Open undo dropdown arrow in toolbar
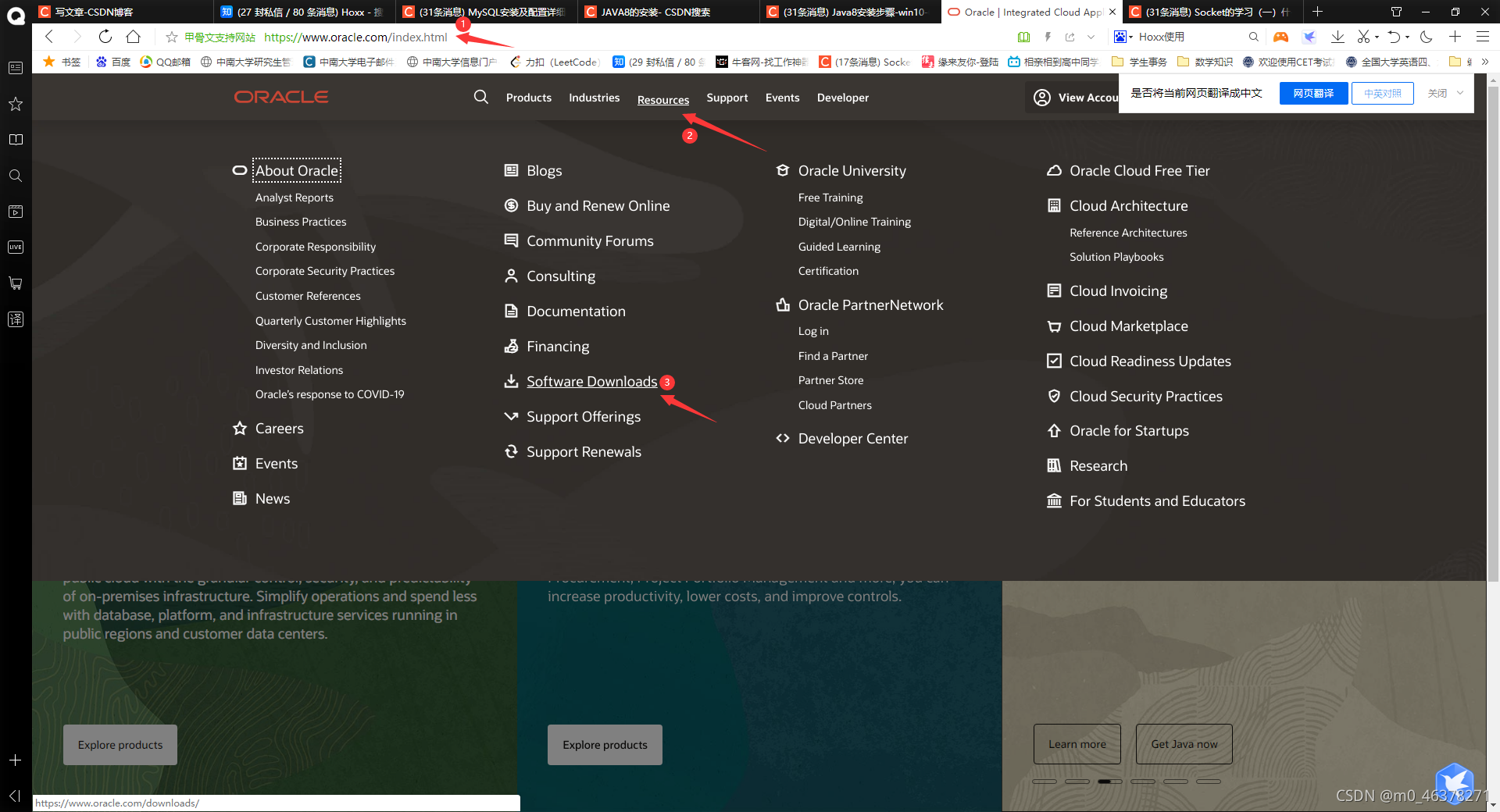1500x812 pixels. pyautogui.click(x=1407, y=37)
